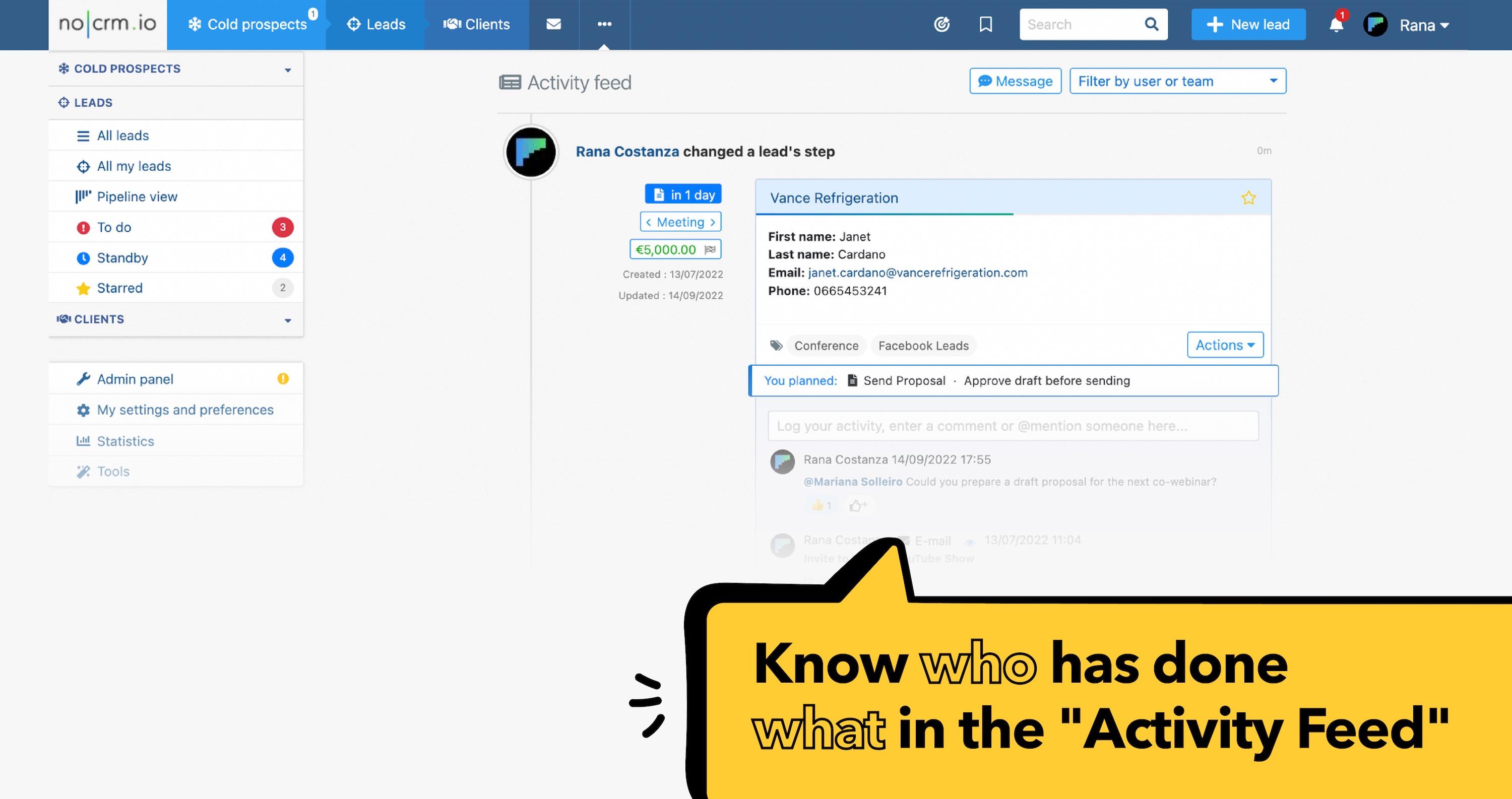Open the Actions dropdown
Screen dimensions: 1512x799
pos(1225,345)
